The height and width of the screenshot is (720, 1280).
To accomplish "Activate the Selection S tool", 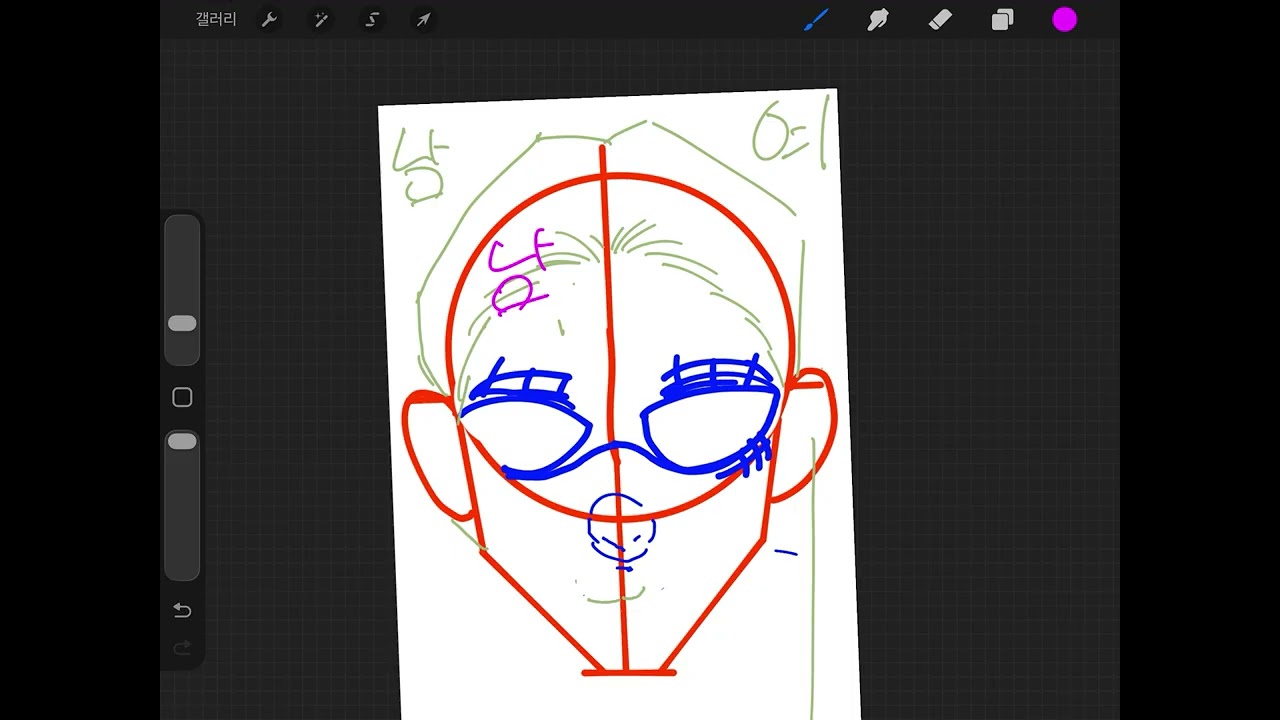I will pyautogui.click(x=372, y=20).
